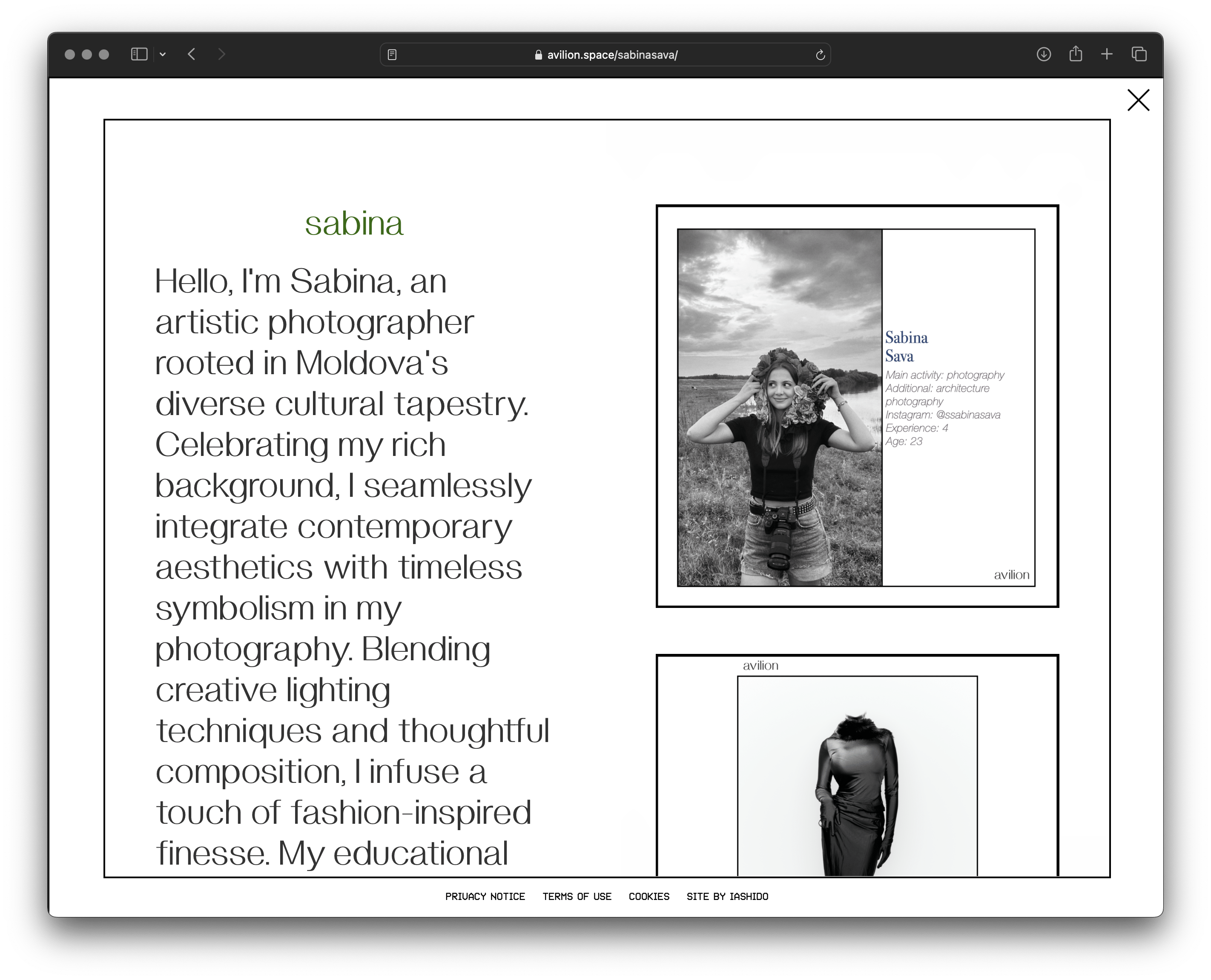Open the Privacy Notice link

tap(485, 897)
